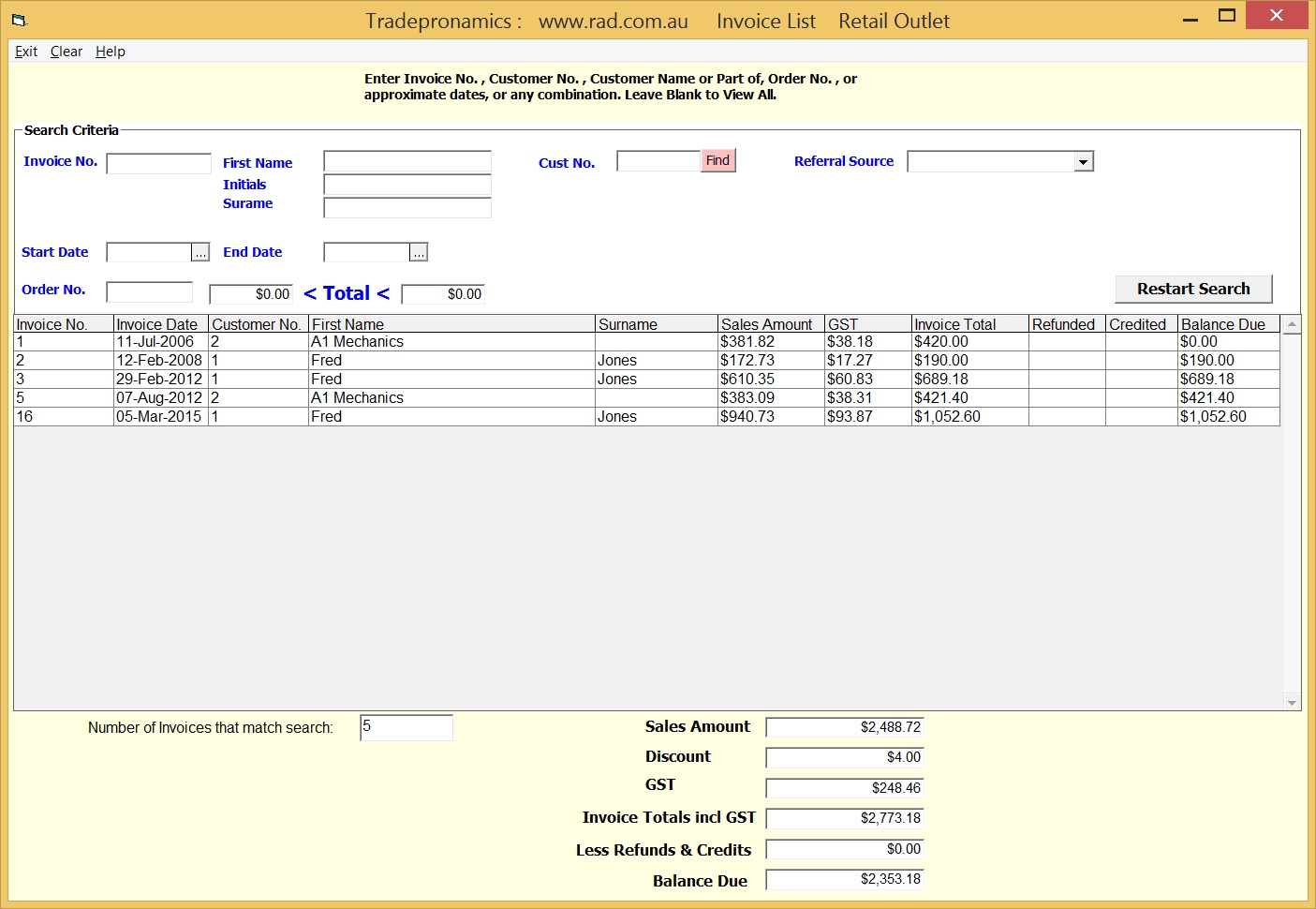The height and width of the screenshot is (909, 1316).
Task: Open the End Date picker button
Action: (x=419, y=253)
